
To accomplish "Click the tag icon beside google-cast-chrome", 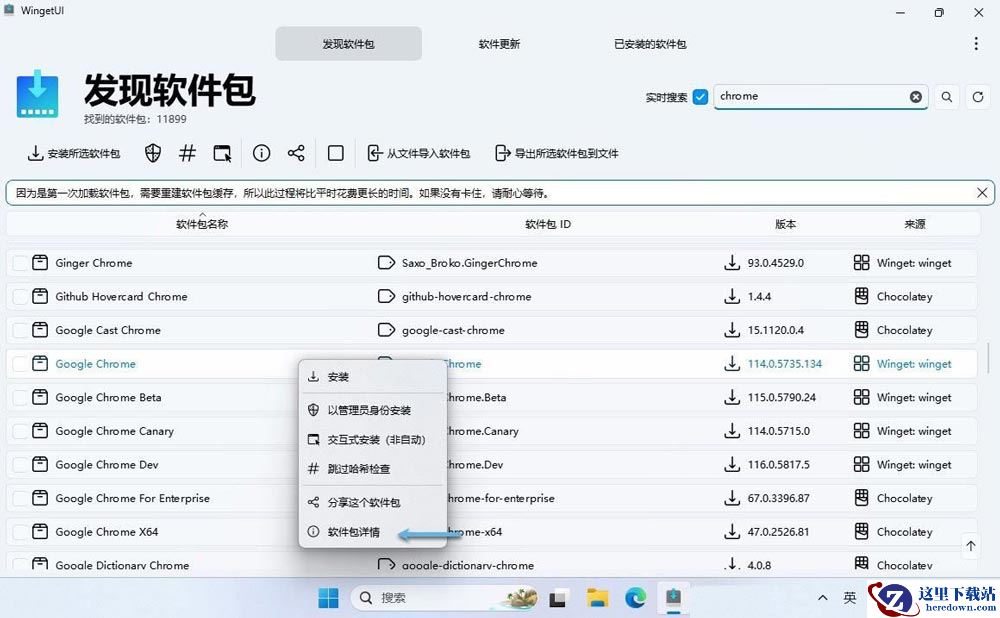I will click(386, 330).
